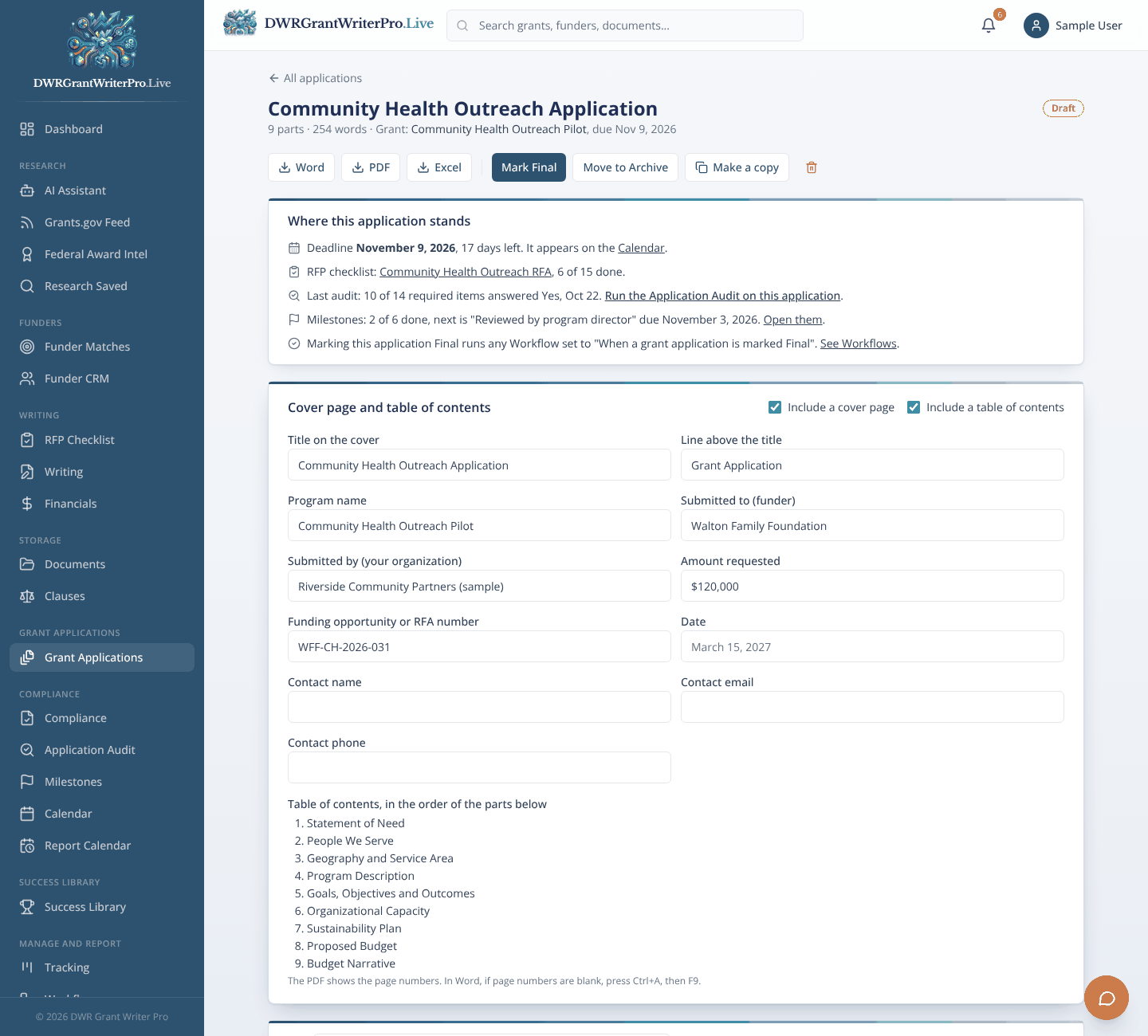This screenshot has width=1148, height=1036.
Task: Click the Amount requested field
Action: coord(872,586)
